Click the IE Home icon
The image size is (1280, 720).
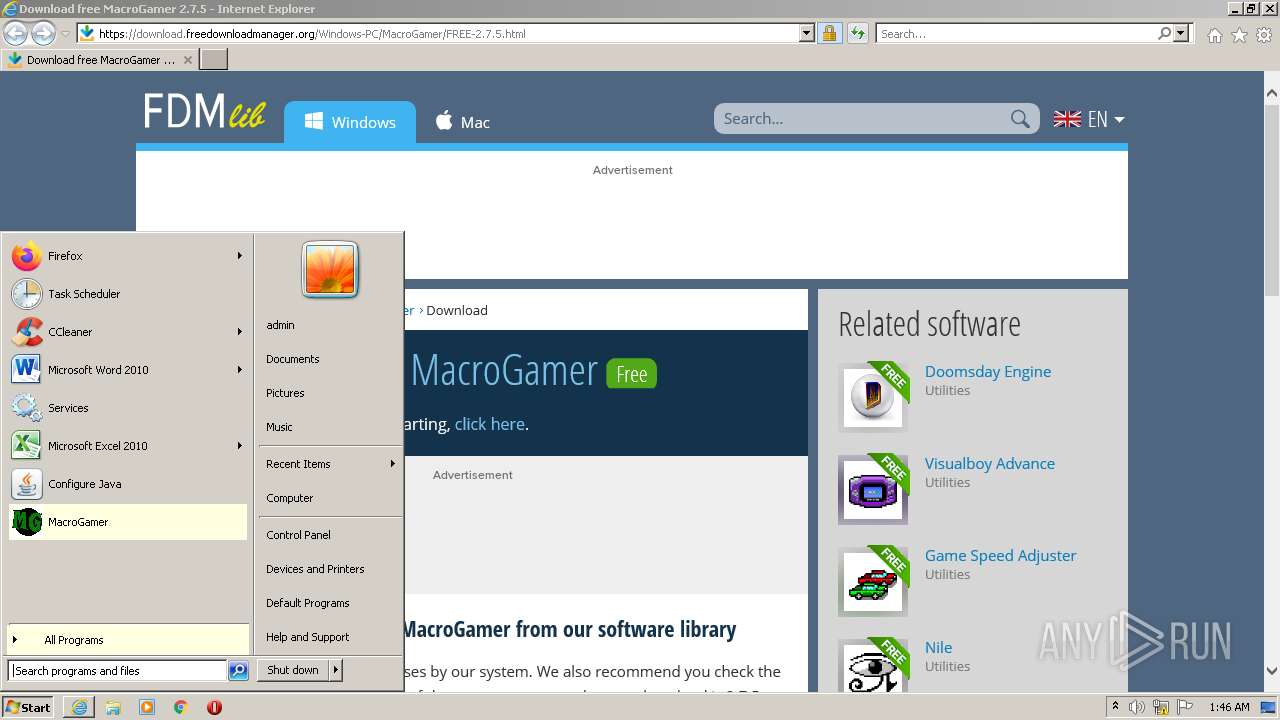click(1214, 35)
